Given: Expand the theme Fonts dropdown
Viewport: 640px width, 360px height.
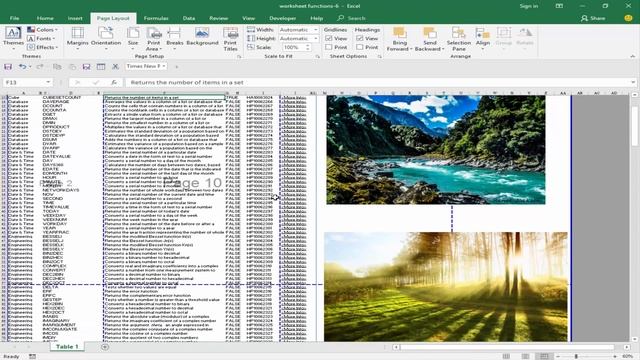Looking at the screenshot, I should point(41,38).
